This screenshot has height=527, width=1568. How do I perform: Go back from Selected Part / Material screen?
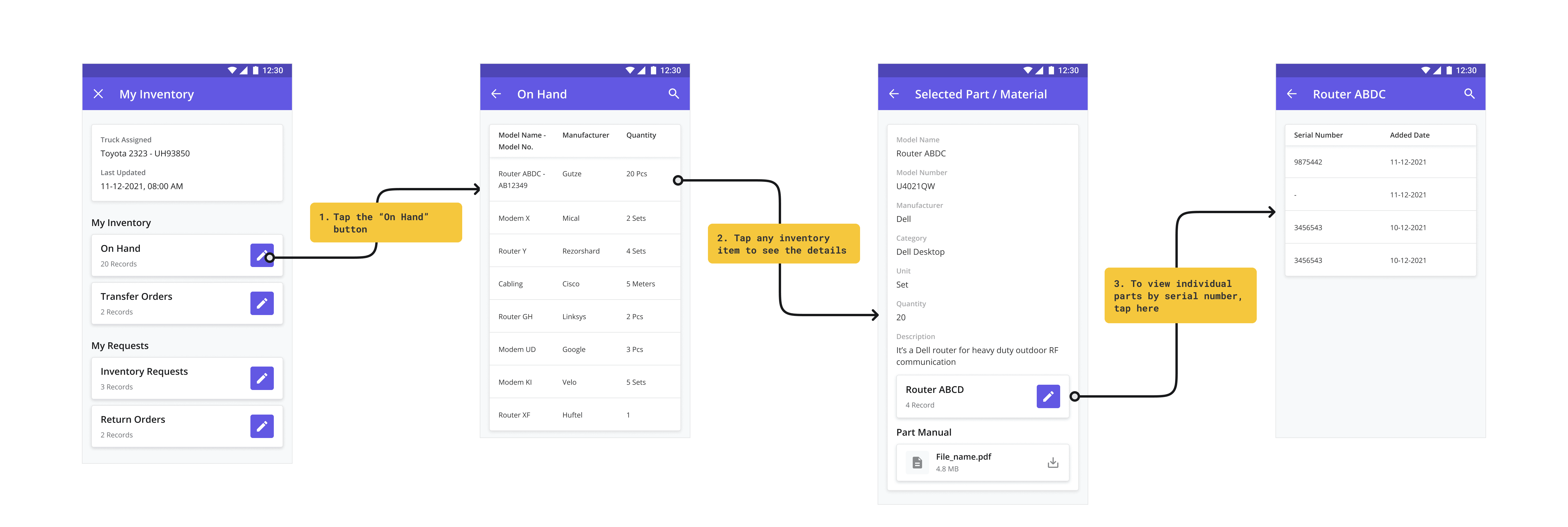click(x=894, y=94)
